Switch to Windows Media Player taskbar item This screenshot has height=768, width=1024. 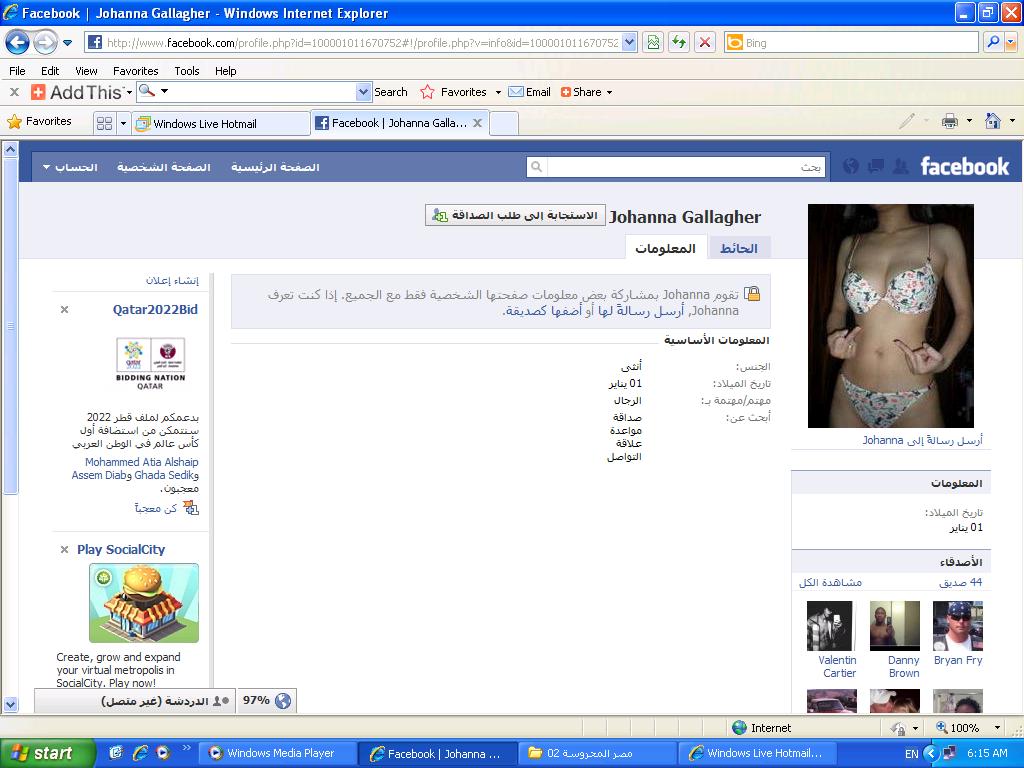coord(278,753)
